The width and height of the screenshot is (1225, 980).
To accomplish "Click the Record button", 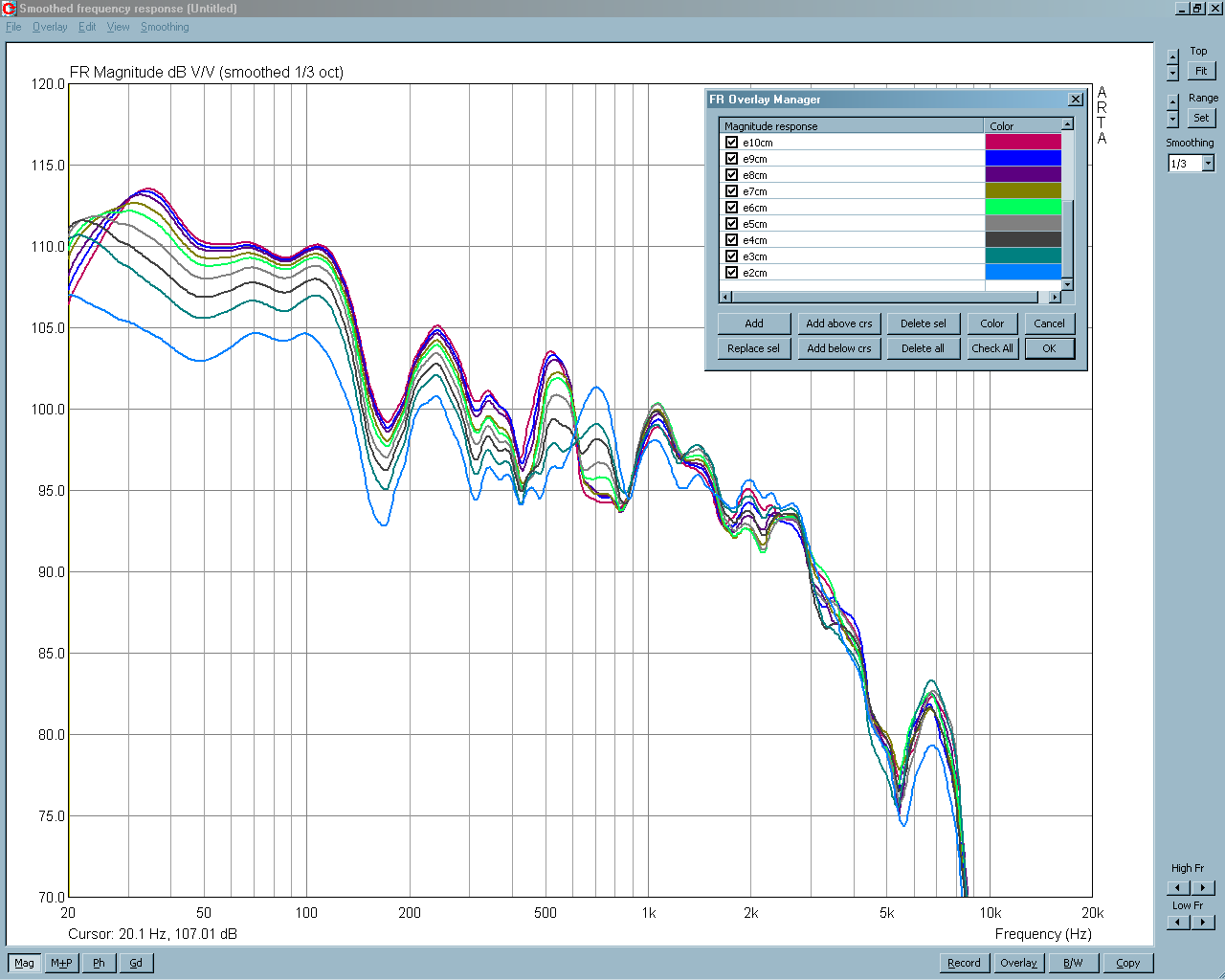I will coord(964,963).
